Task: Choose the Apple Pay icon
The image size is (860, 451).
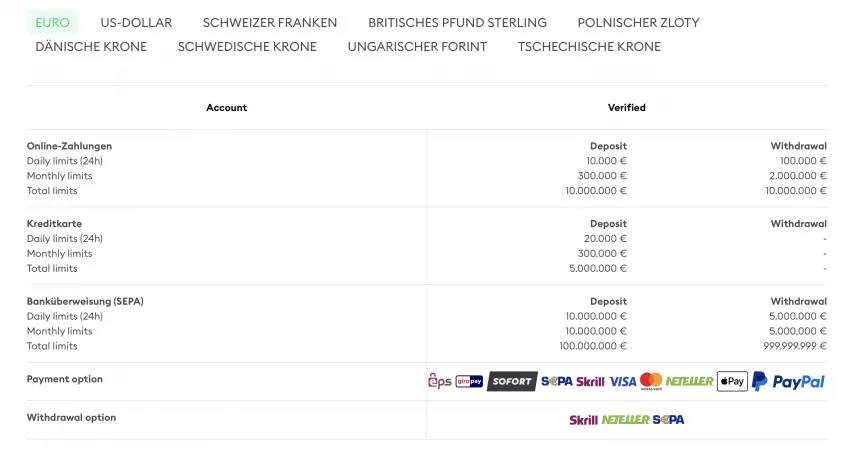Action: [732, 381]
